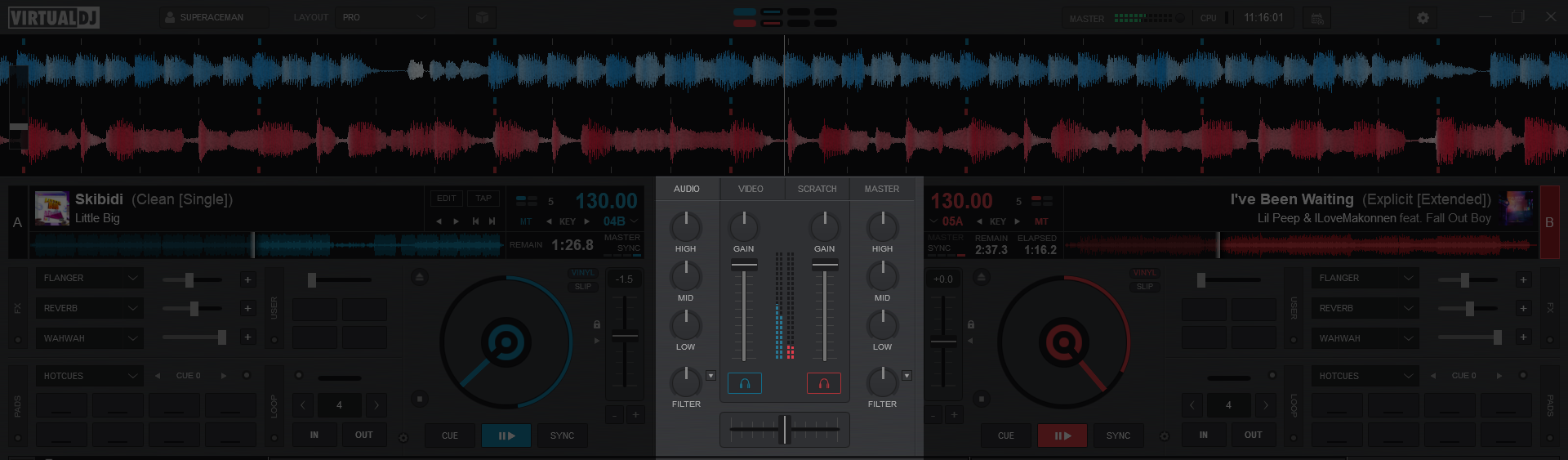Click deck B red headphone cue button
1568x460 pixels.
click(x=823, y=383)
